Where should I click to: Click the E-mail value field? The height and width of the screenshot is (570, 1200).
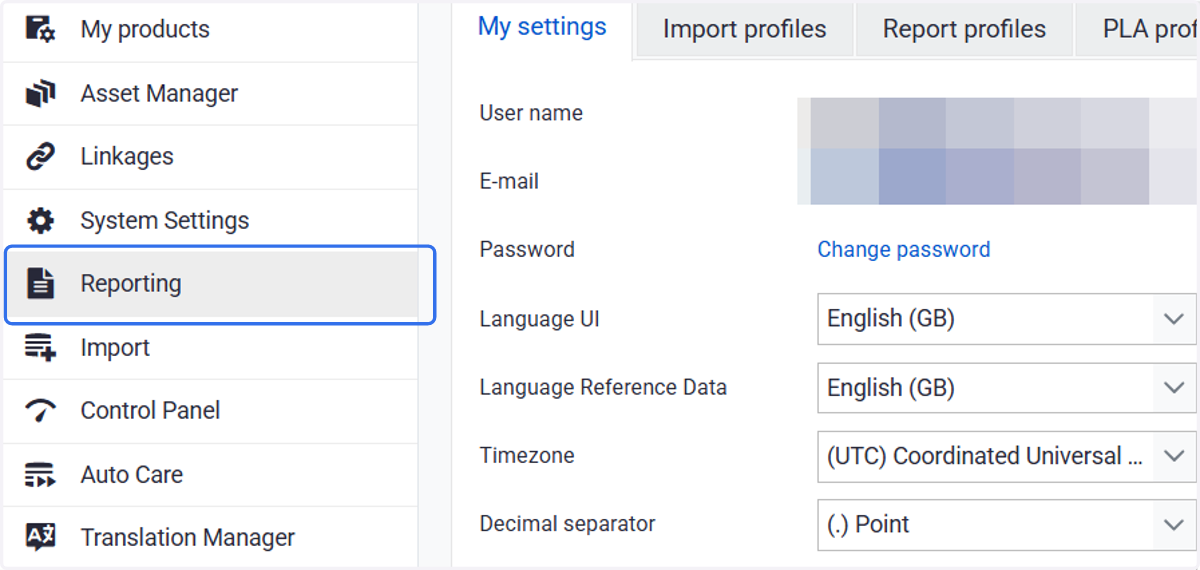coord(998,177)
